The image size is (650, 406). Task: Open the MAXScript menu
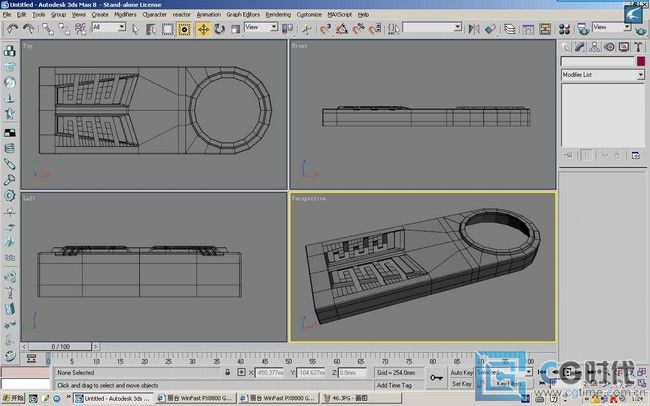pyautogui.click(x=340, y=15)
